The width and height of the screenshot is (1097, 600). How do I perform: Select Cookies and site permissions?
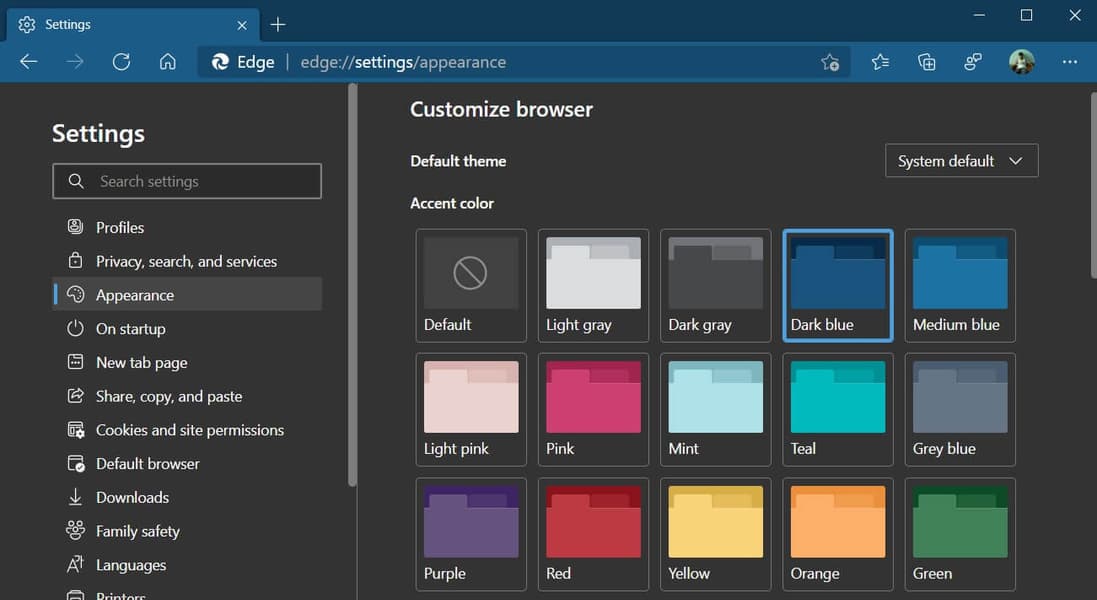click(189, 430)
